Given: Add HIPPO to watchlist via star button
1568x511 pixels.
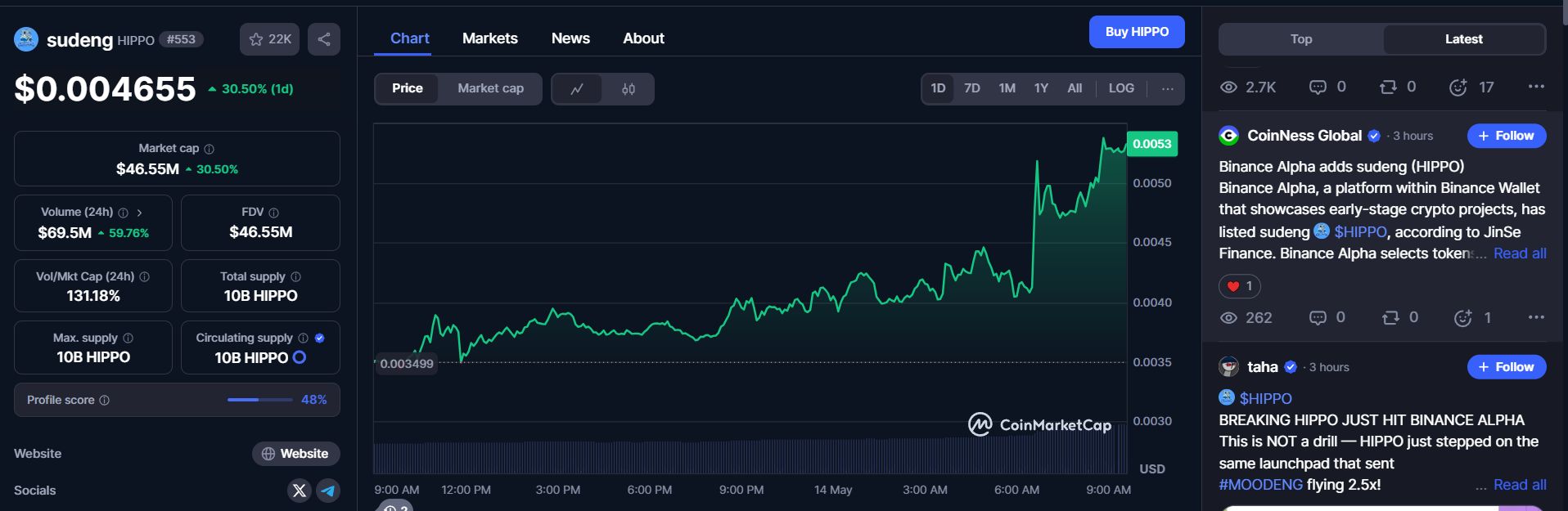Looking at the screenshot, I should click(x=269, y=39).
